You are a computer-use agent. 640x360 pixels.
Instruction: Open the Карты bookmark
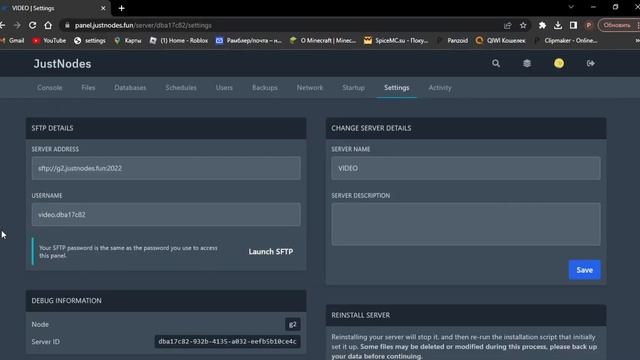point(128,40)
